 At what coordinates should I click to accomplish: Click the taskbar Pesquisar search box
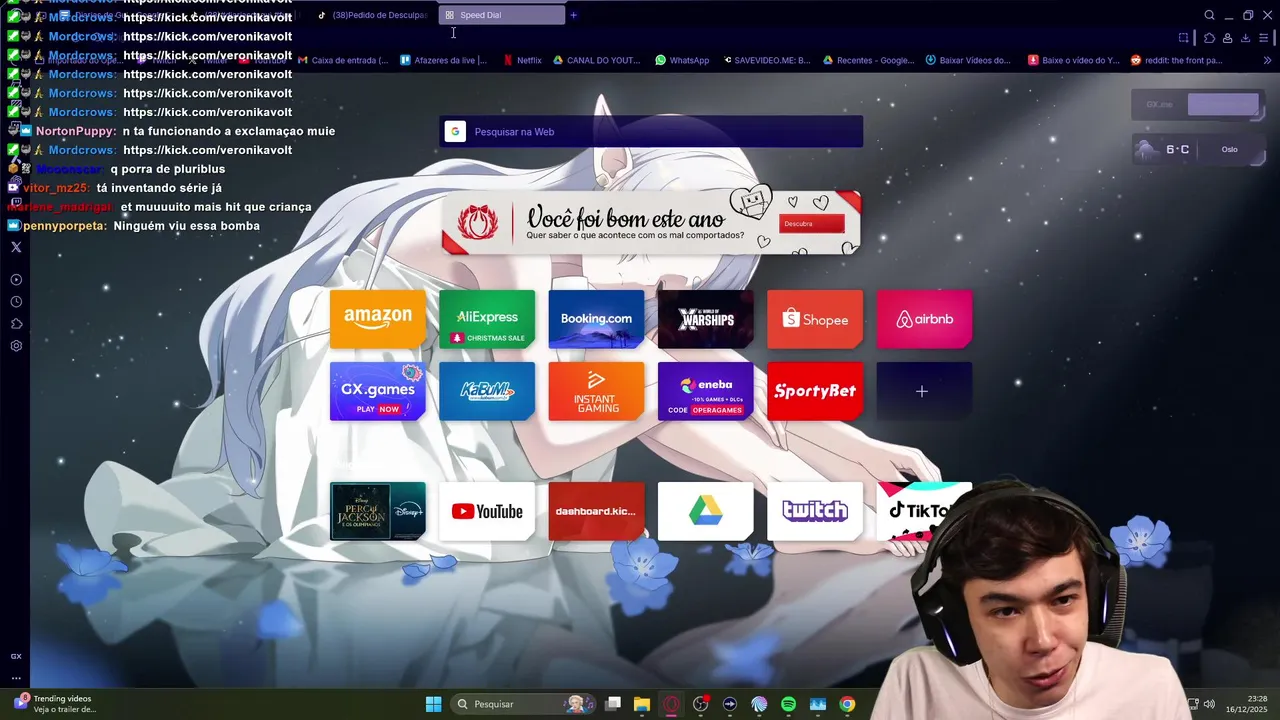point(521,704)
